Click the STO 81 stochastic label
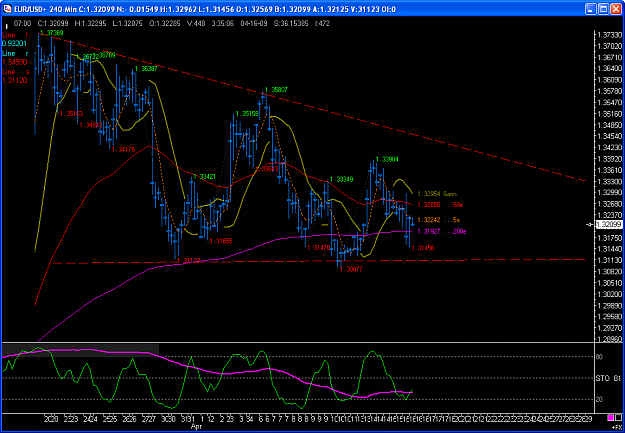 coord(608,378)
